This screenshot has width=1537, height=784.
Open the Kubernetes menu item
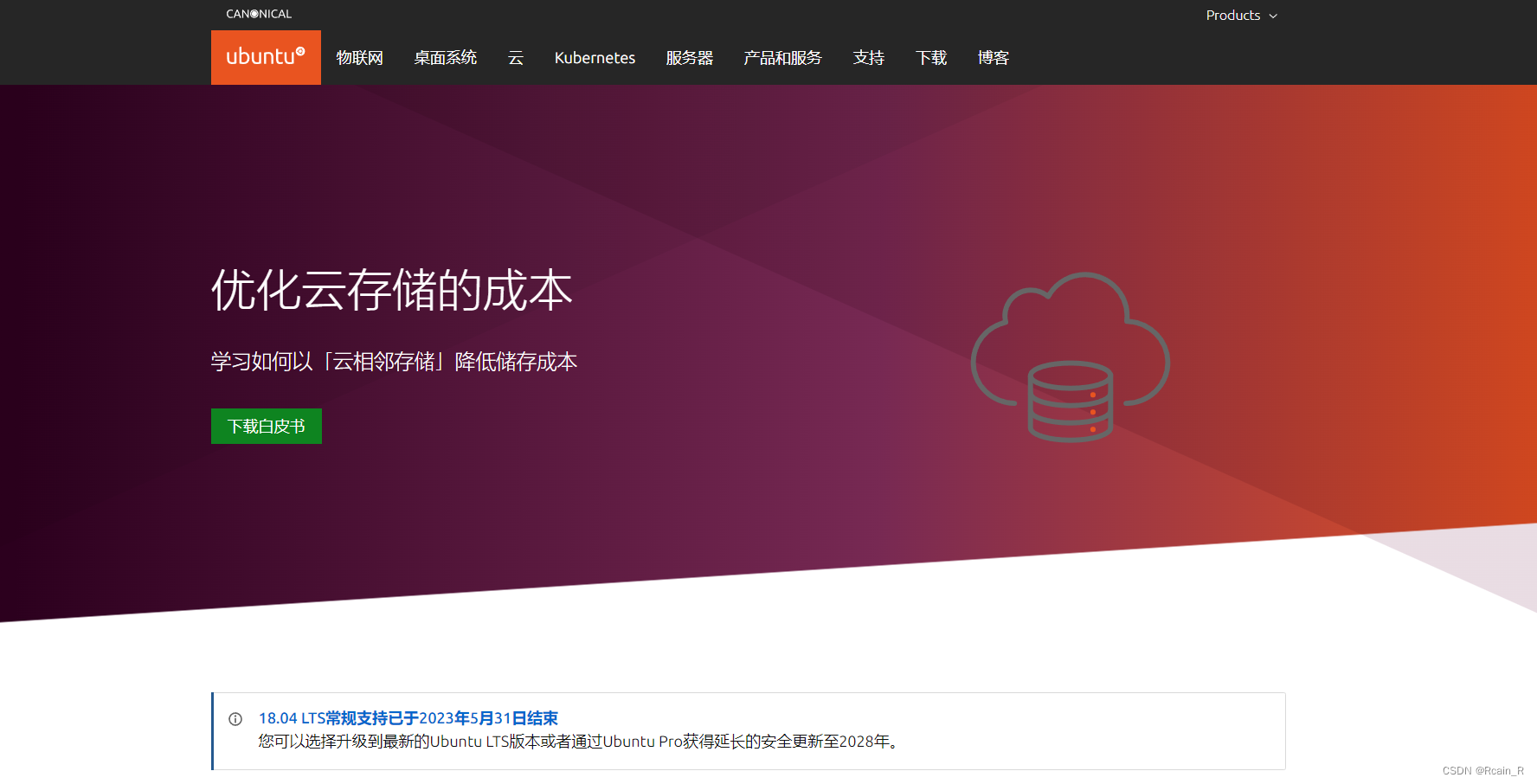[595, 58]
